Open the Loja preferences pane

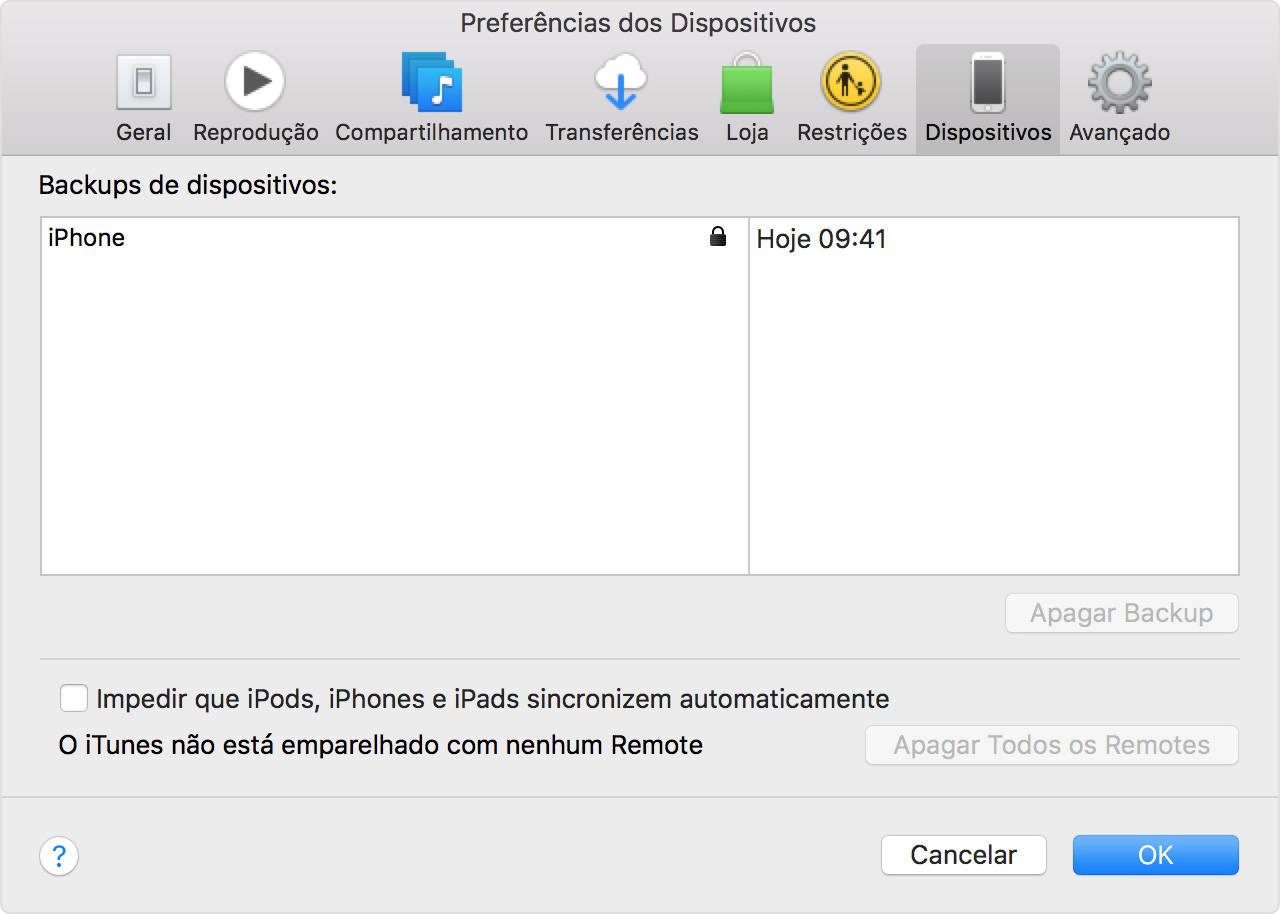(747, 98)
